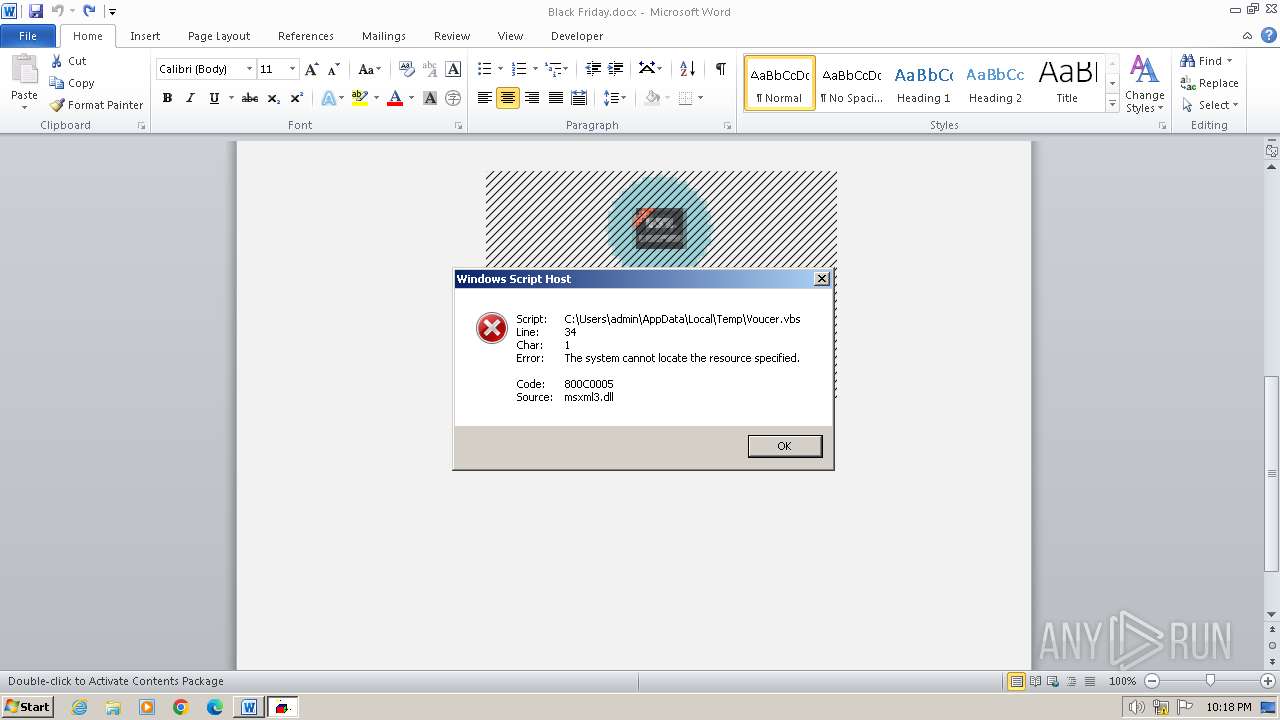This screenshot has height=720, width=1280.
Task: Apply the Heading 2 style
Action: pyautogui.click(x=995, y=83)
